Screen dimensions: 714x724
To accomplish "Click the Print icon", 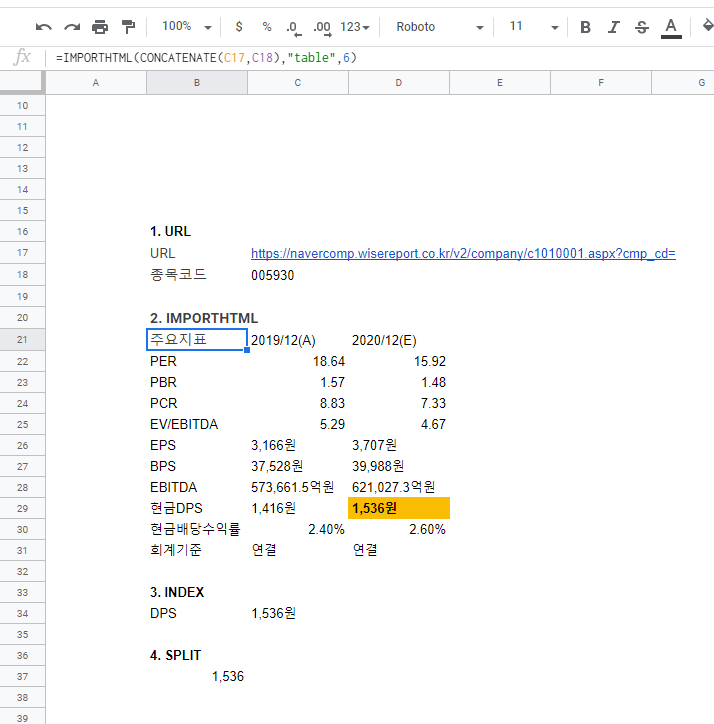I will coord(100,27).
